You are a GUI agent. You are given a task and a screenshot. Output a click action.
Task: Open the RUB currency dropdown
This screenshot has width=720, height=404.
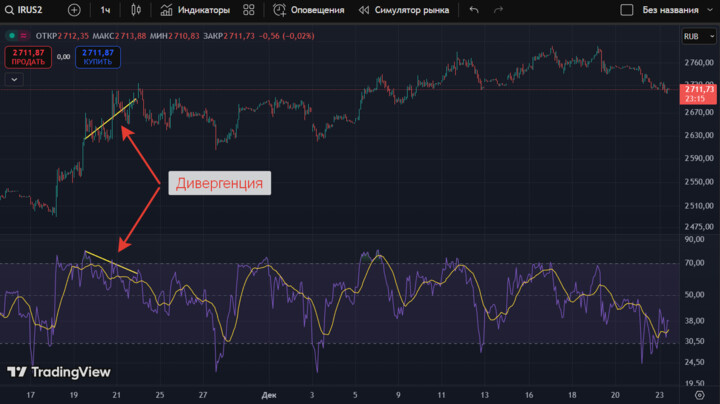(695, 36)
